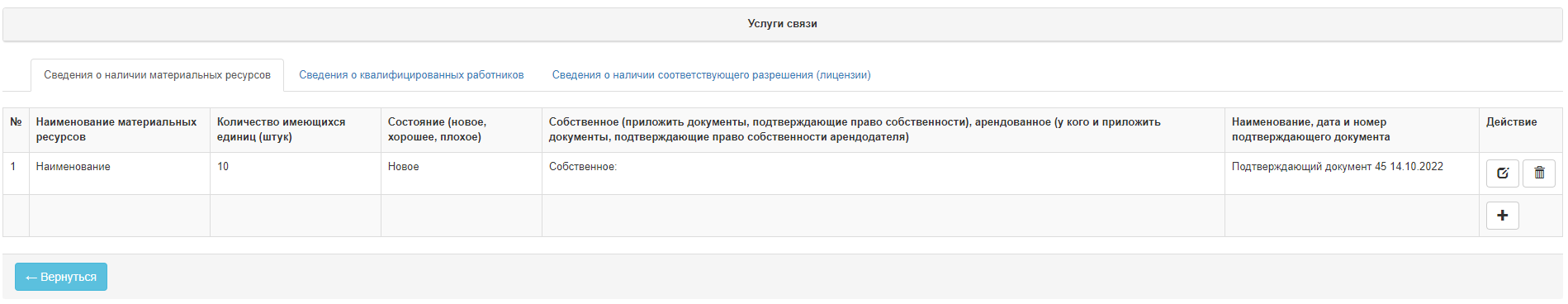Click the Состояние (новое, хорошее, плохое) header
Screen dimensions: 1568x304
pos(462,130)
